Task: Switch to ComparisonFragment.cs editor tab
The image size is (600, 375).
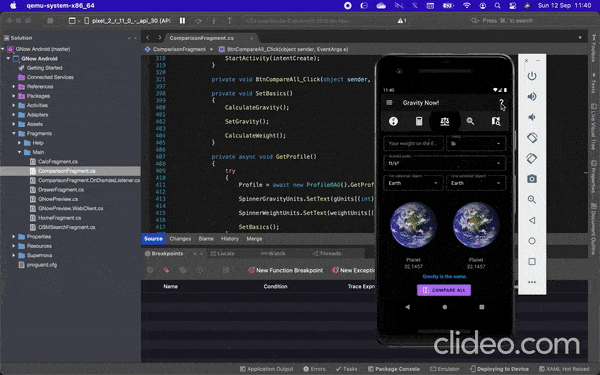Action: [x=201, y=38]
